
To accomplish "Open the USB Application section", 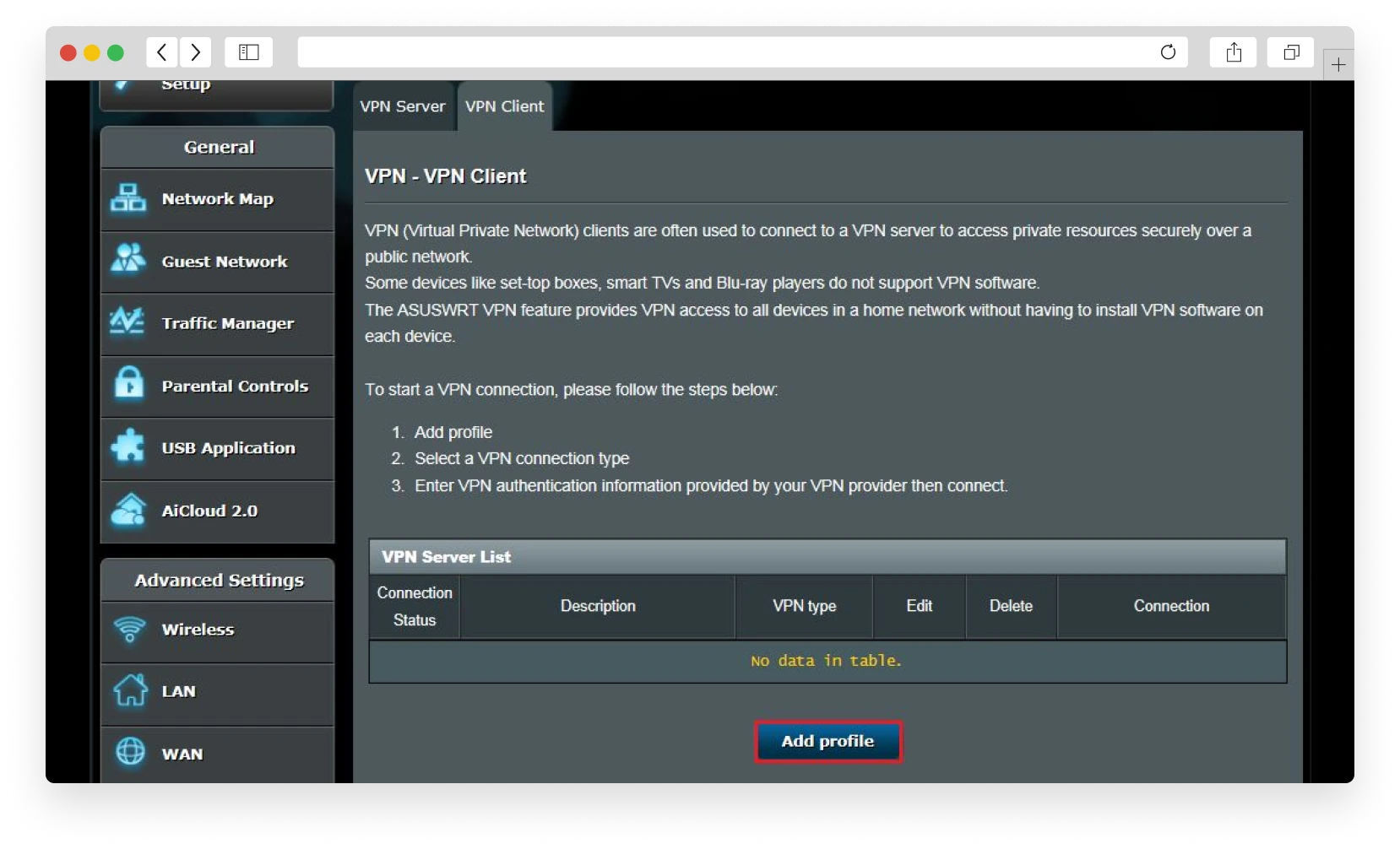I will click(x=227, y=448).
